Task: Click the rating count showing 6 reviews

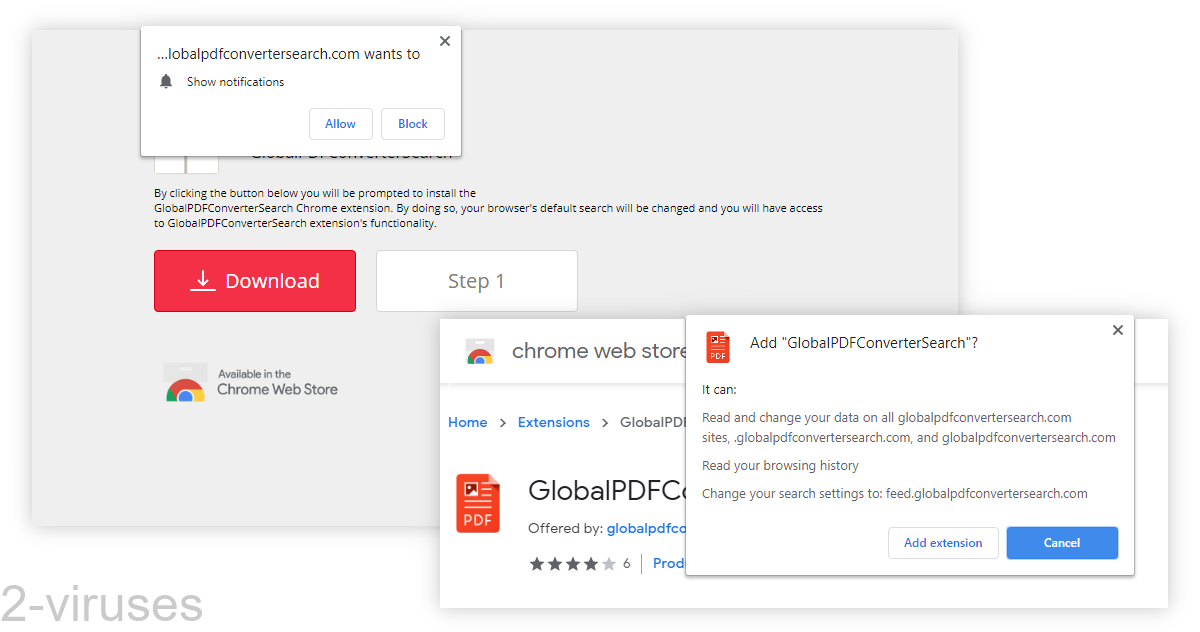Action: [626, 563]
